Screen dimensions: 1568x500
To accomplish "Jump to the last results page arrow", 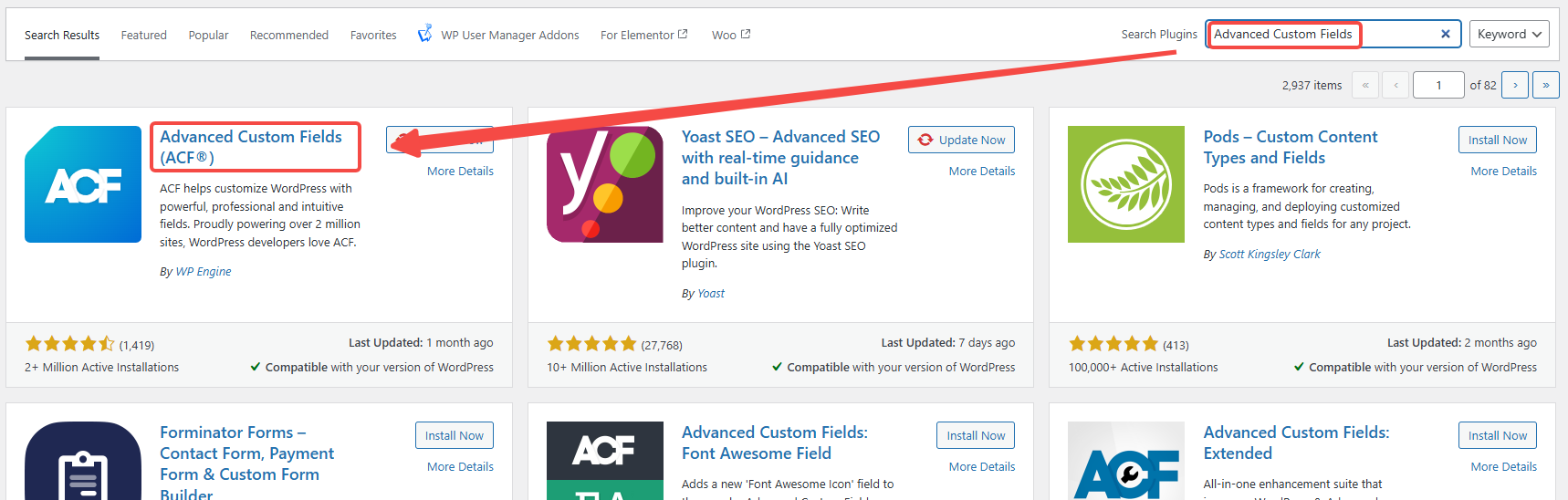I will 1545,85.
